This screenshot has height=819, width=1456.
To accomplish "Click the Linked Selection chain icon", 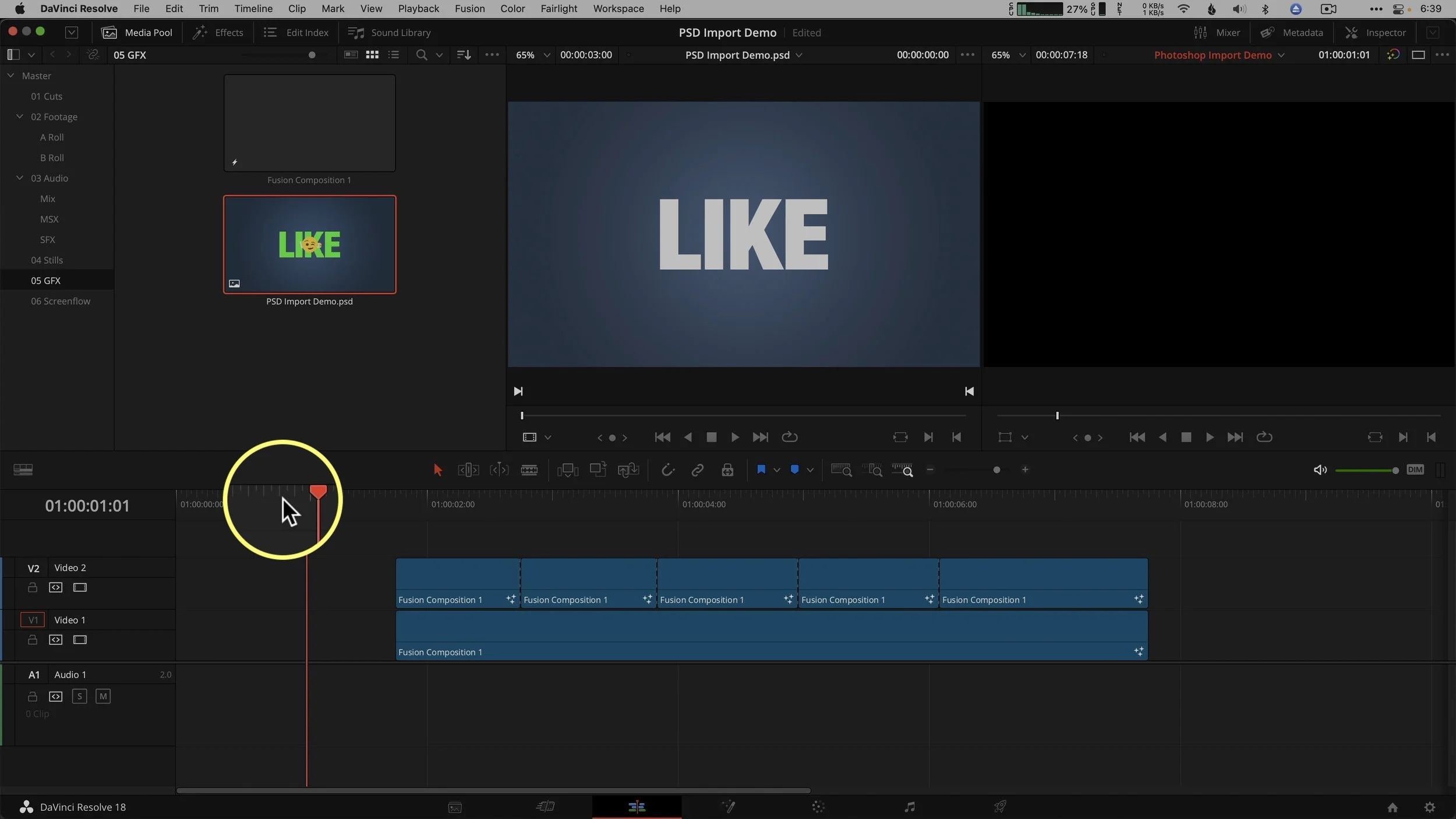I will pos(697,469).
